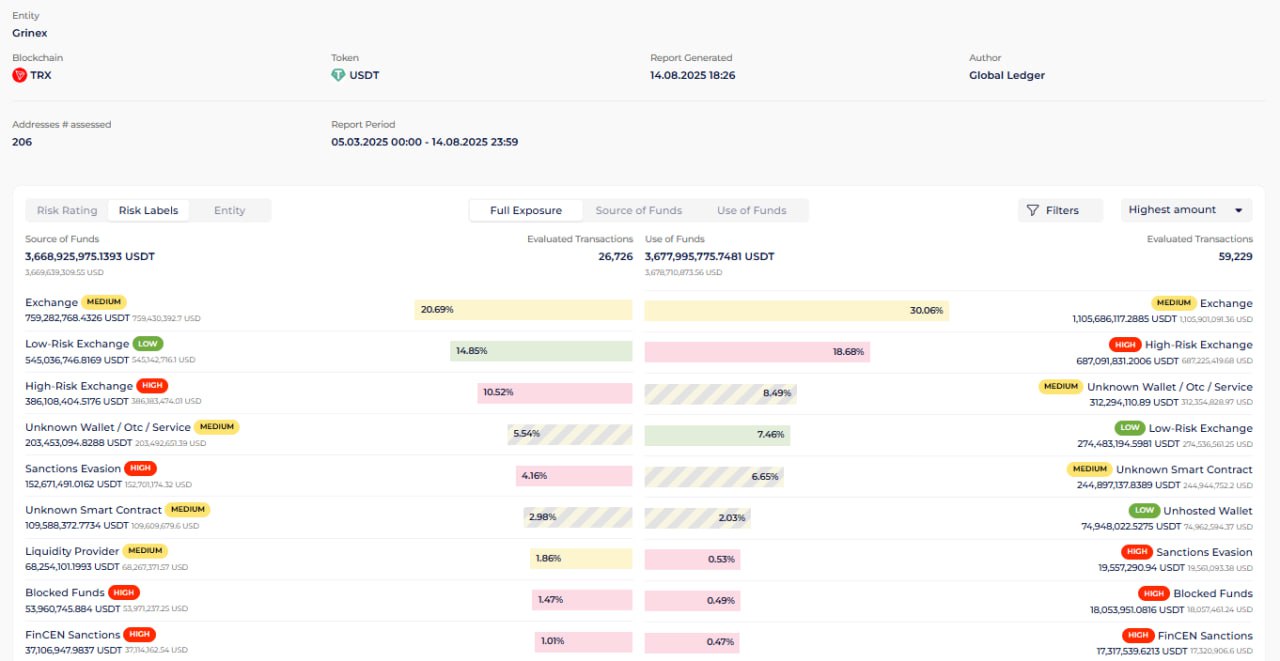Viewport: 1280px width, 661px height.
Task: Switch to Risk Rating view
Action: click(67, 210)
